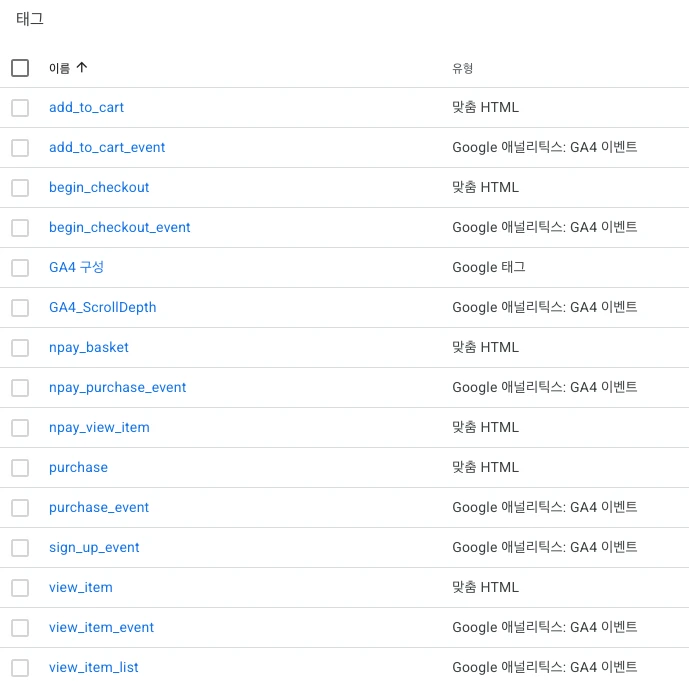Select checkbox next to GA4 구성
This screenshot has height=685, width=689.
coord(20,268)
